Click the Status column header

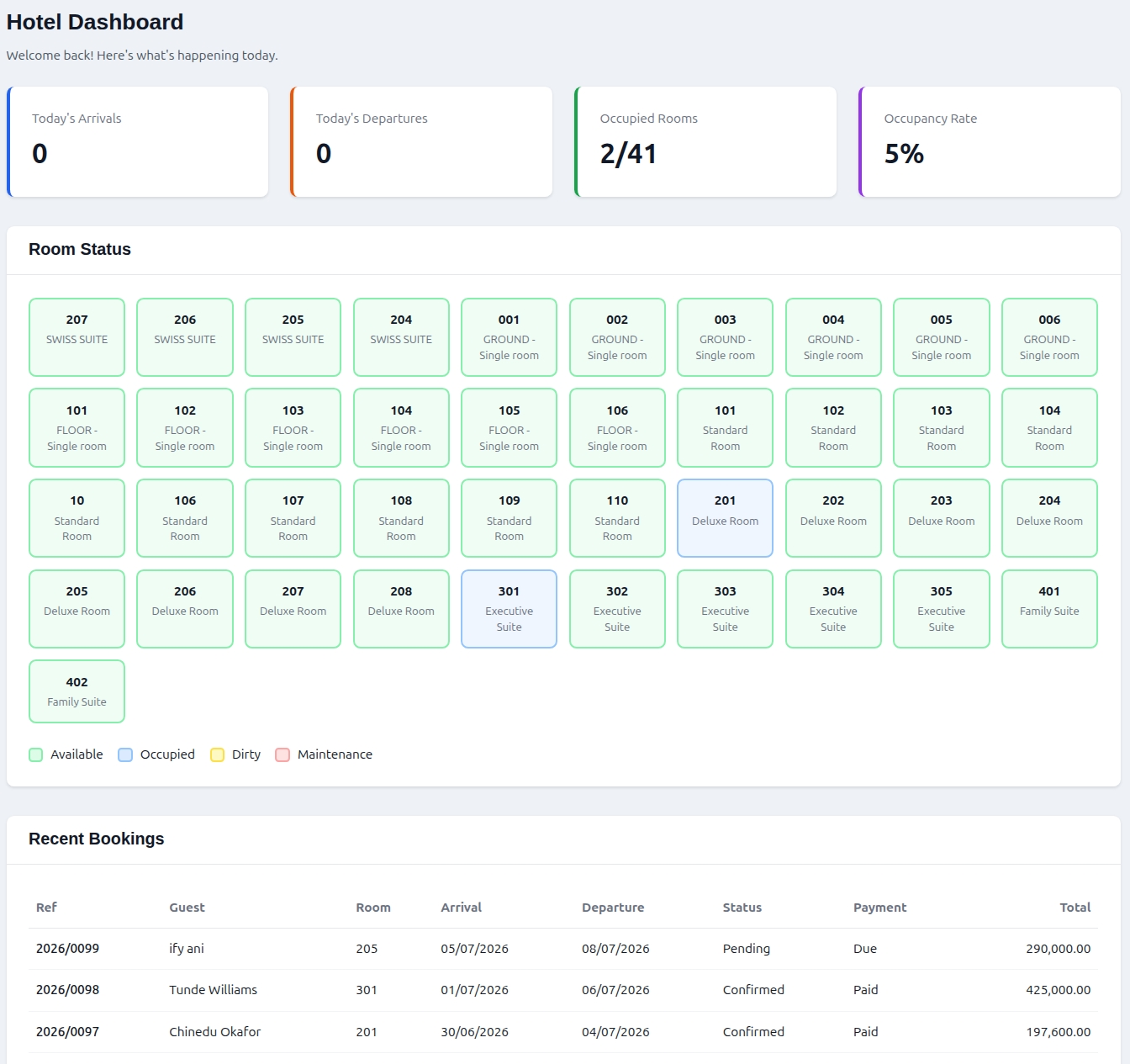coord(742,908)
